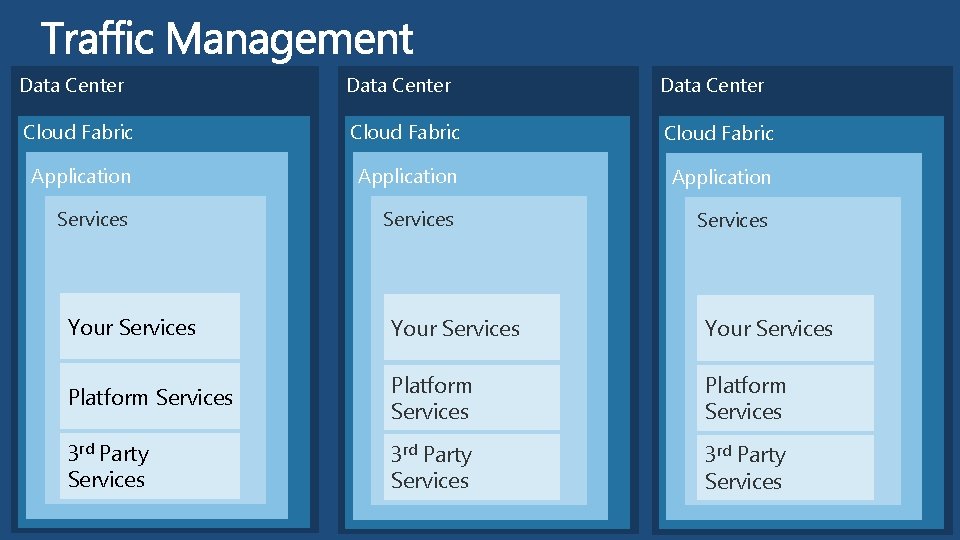
Task: Select the left Data Center label
Action: 72,85
